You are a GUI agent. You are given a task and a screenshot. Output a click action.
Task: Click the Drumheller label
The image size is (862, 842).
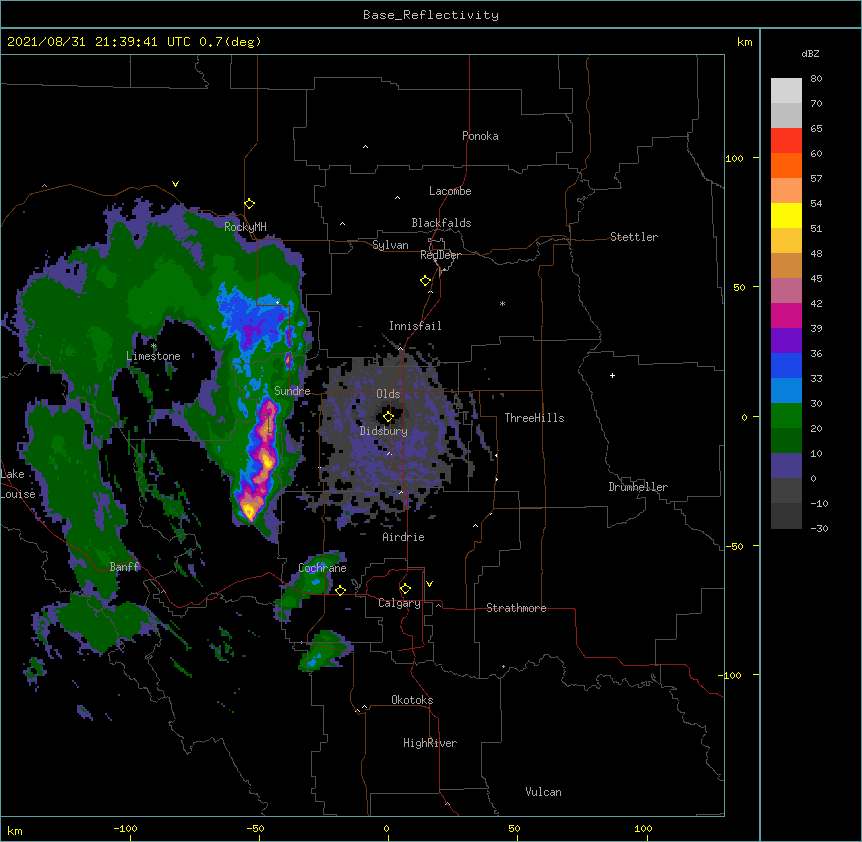click(638, 487)
